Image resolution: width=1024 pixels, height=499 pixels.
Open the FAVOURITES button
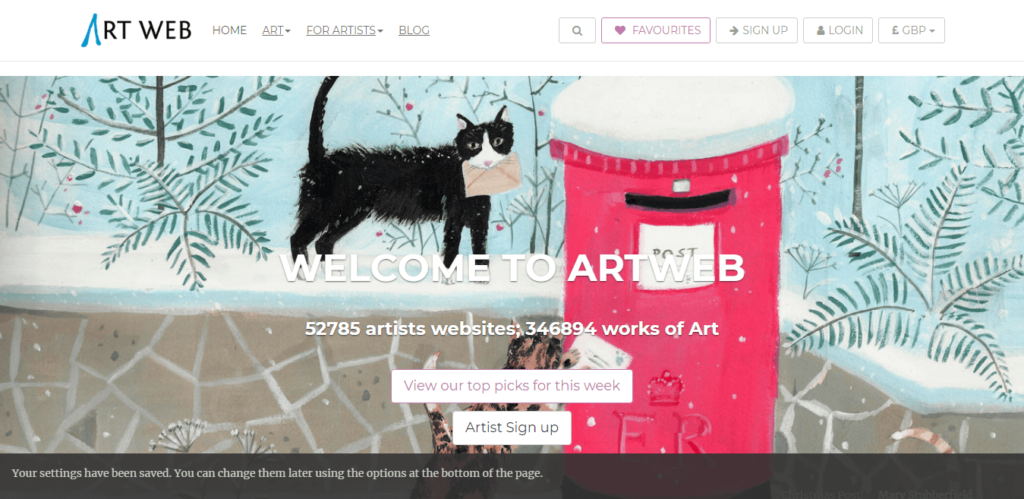coord(656,30)
